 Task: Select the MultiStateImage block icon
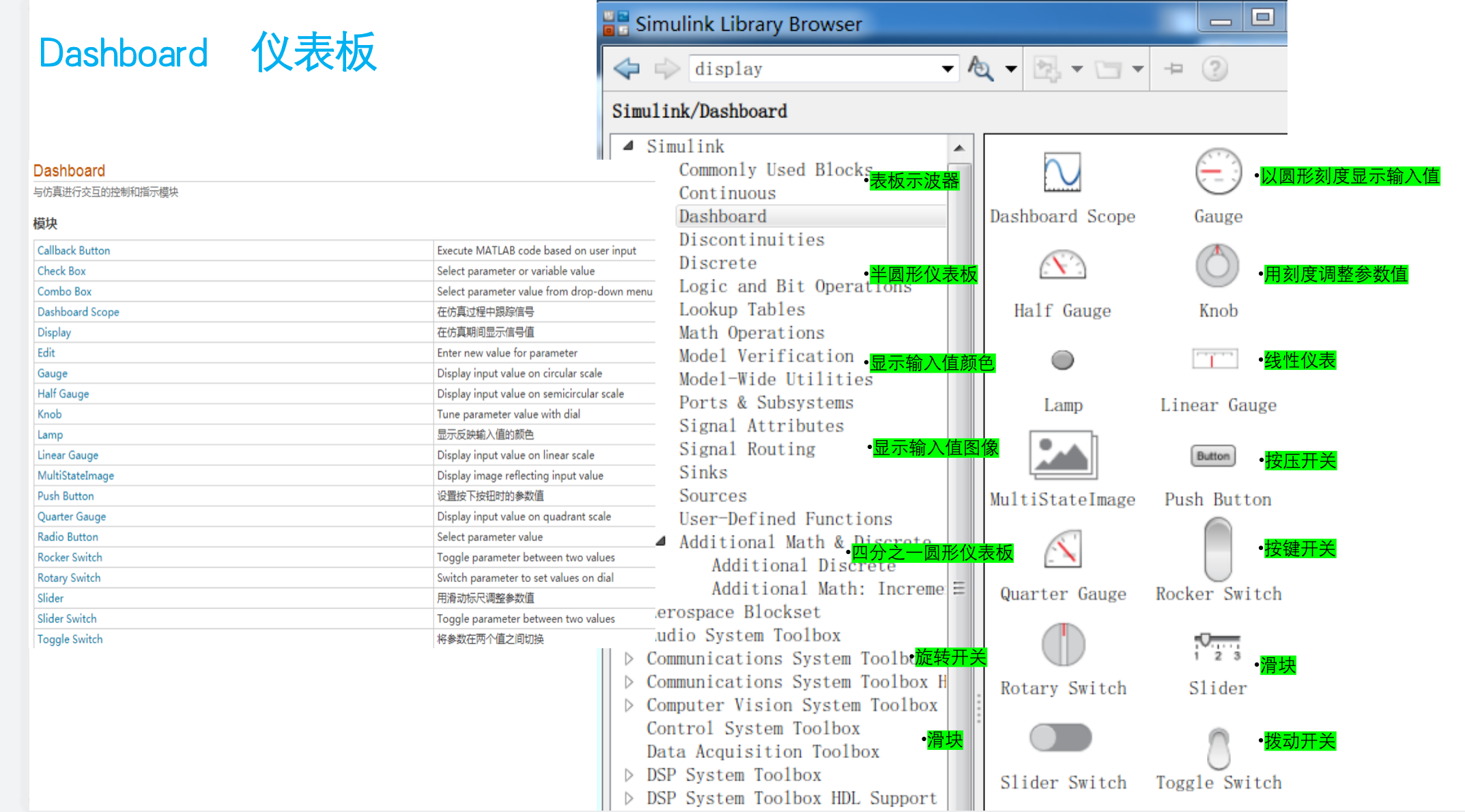1062,455
